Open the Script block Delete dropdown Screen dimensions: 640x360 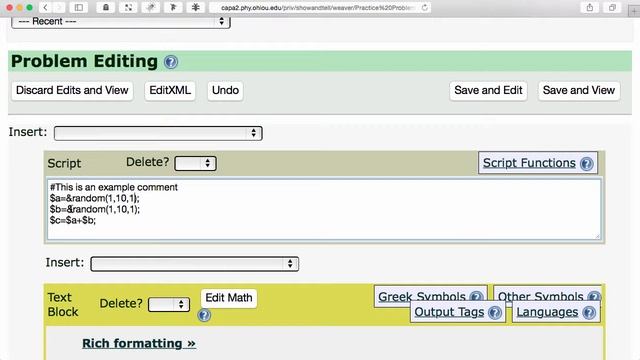point(195,163)
